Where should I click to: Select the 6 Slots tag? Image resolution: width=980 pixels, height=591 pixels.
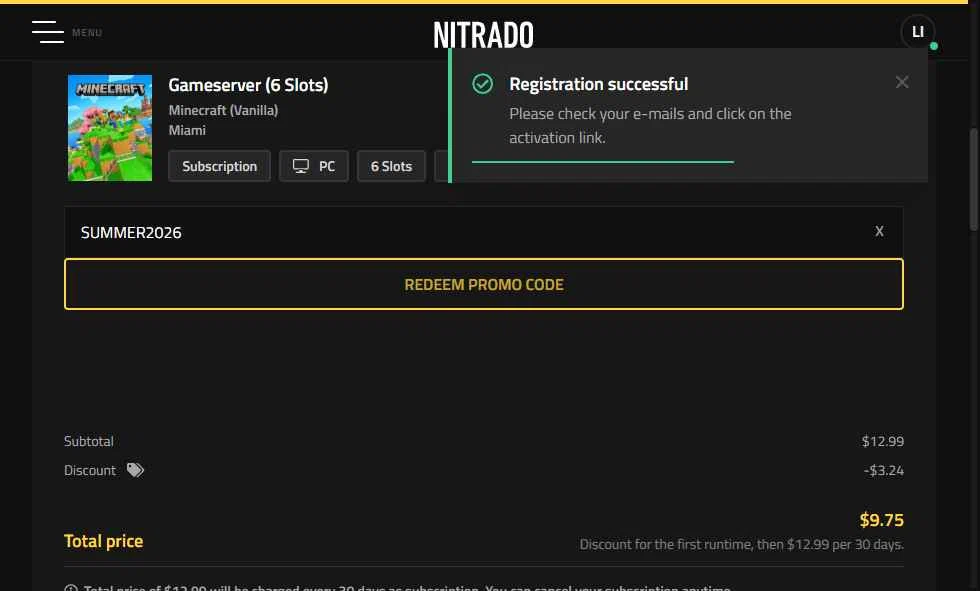coord(391,166)
